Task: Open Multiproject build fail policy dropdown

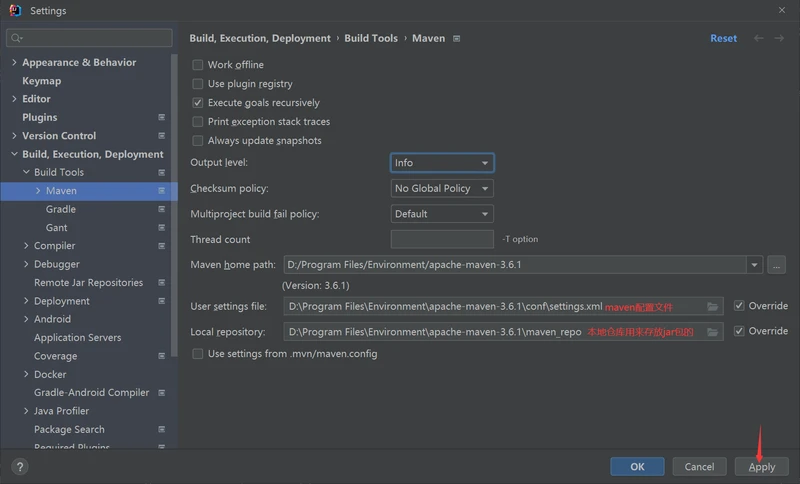Action: [441, 214]
